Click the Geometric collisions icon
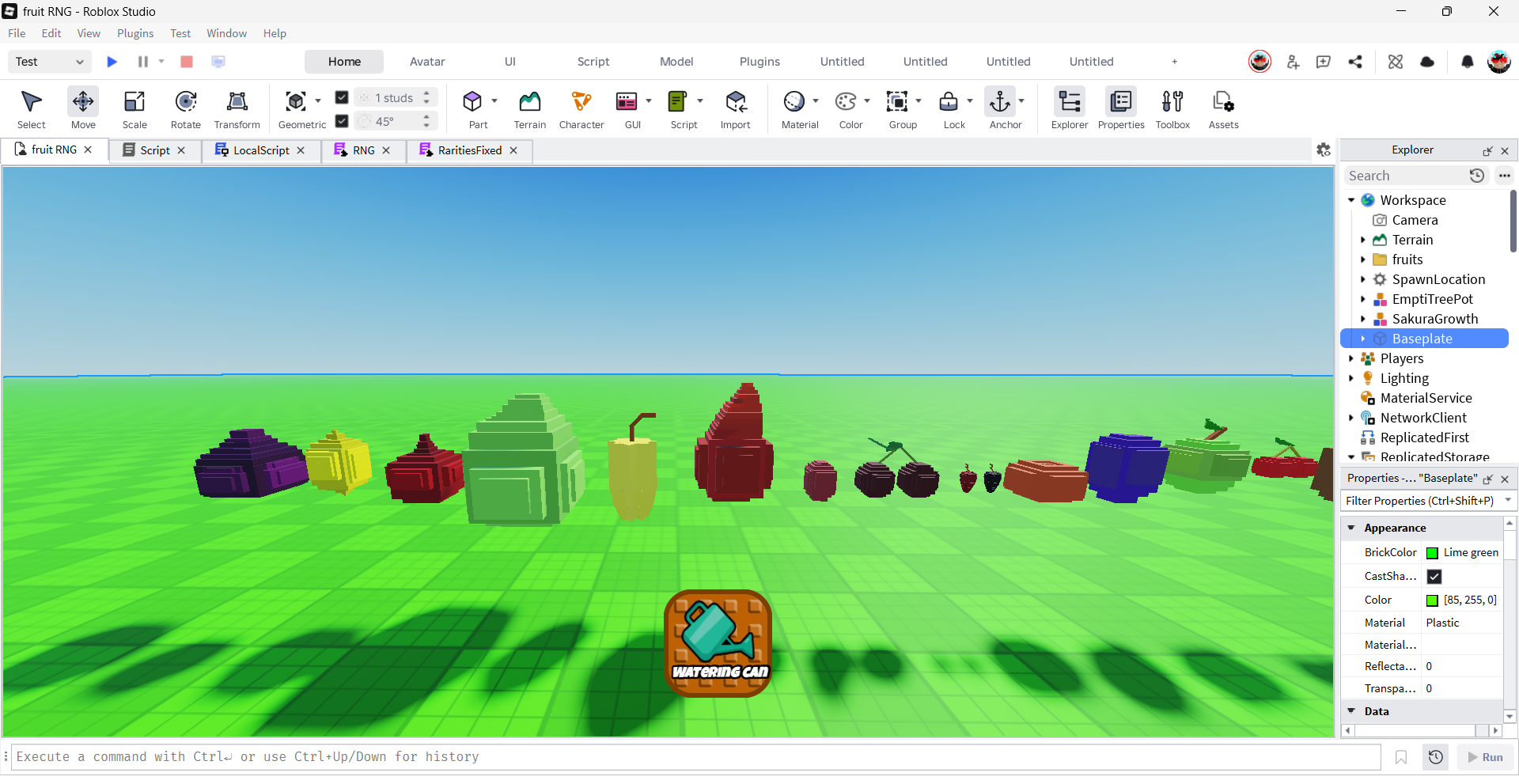Image resolution: width=1519 pixels, height=784 pixels. 296,101
